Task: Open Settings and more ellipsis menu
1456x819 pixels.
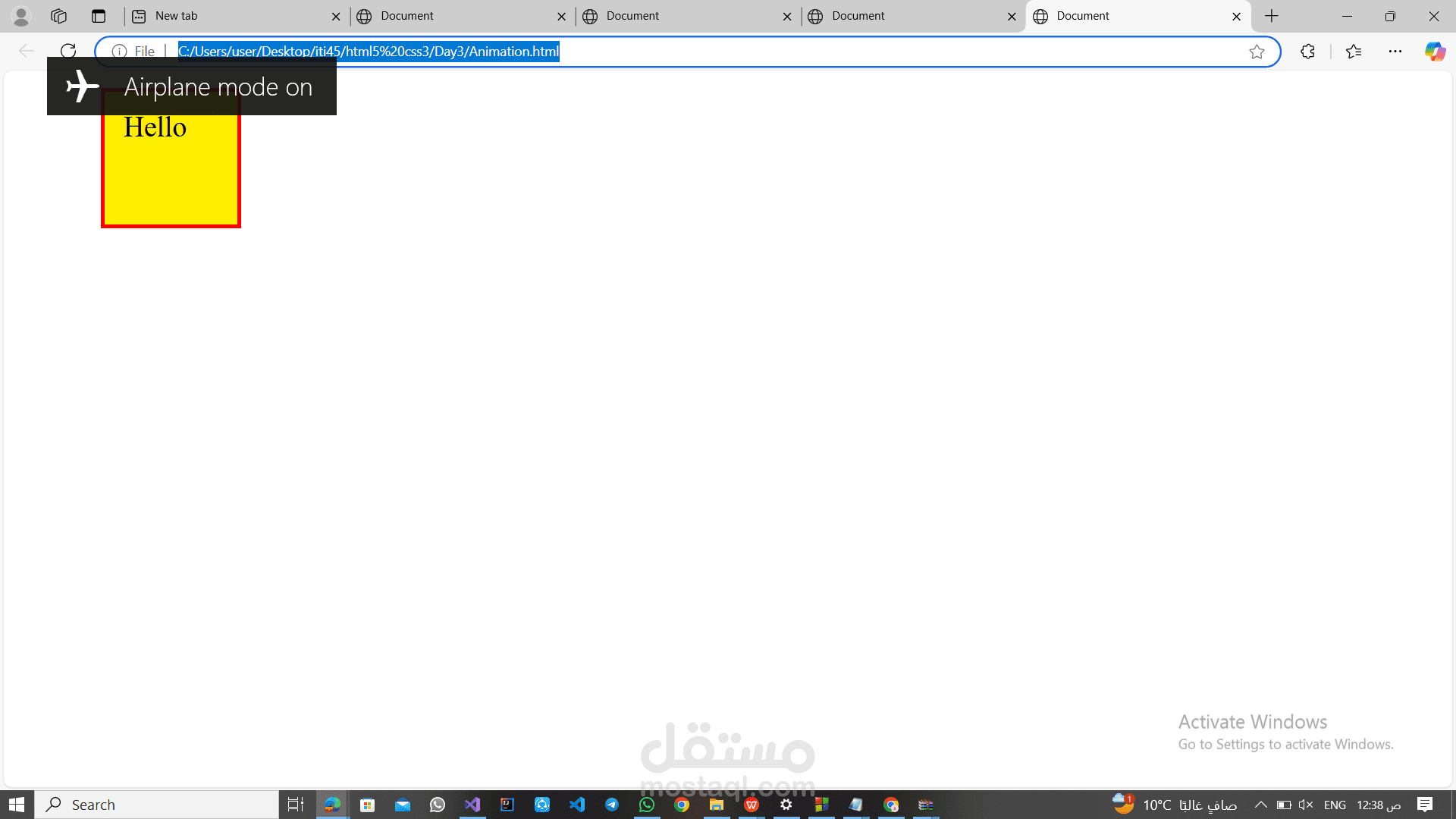Action: pyautogui.click(x=1395, y=52)
